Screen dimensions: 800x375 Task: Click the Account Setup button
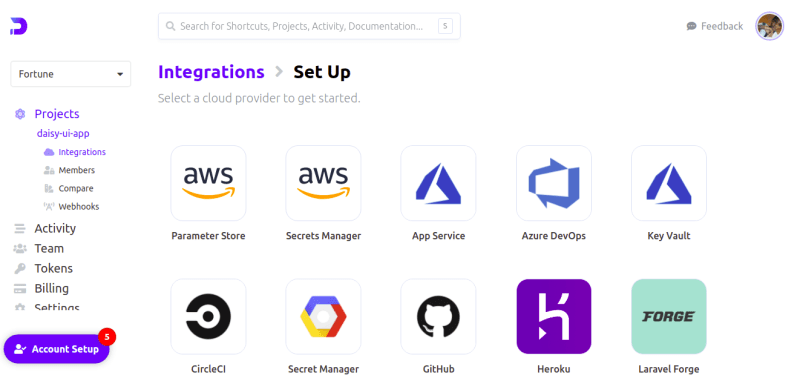tap(57, 349)
